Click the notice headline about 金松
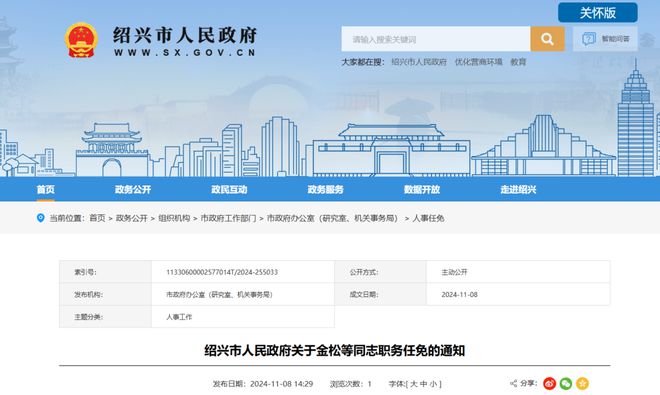This screenshot has height=395, width=660. (x=335, y=350)
